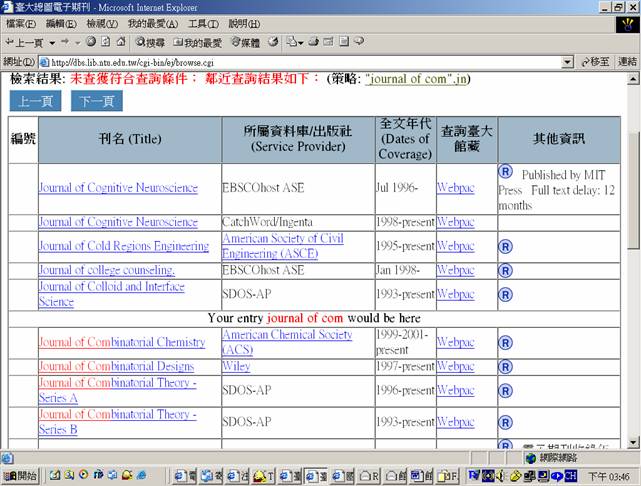Open the Windows 開始 Start button
This screenshot has width=641, height=486.
pos(20,475)
